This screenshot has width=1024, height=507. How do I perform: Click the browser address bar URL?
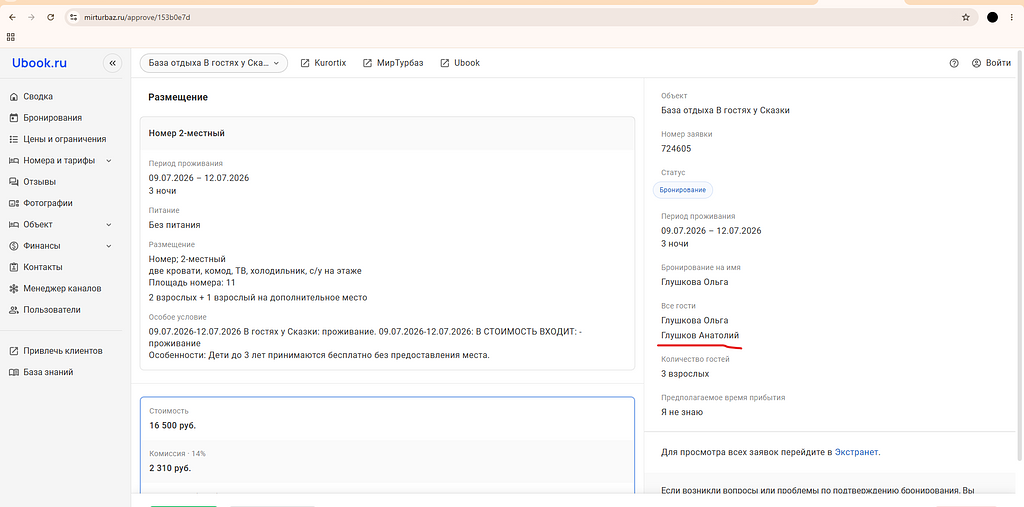pyautogui.click(x=137, y=17)
